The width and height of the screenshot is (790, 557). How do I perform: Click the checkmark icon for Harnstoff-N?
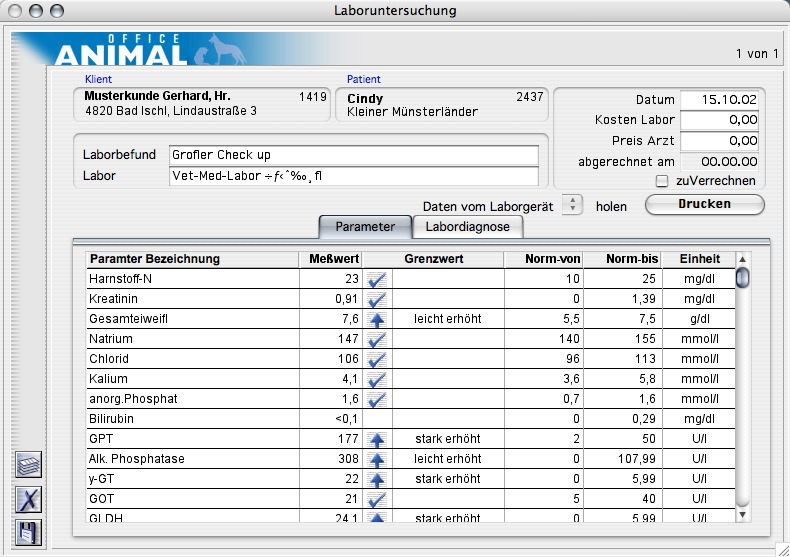tap(377, 279)
